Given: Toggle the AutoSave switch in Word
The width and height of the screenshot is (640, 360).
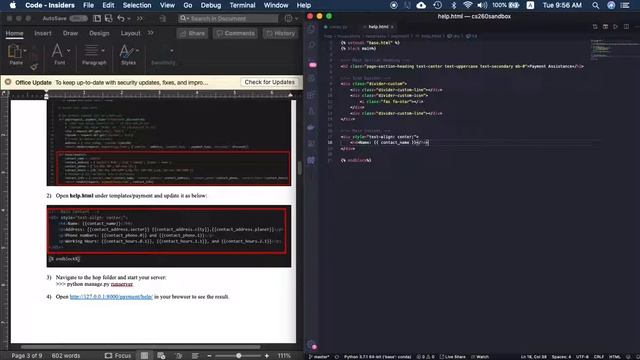Looking at the screenshot, I should (x=78, y=18).
